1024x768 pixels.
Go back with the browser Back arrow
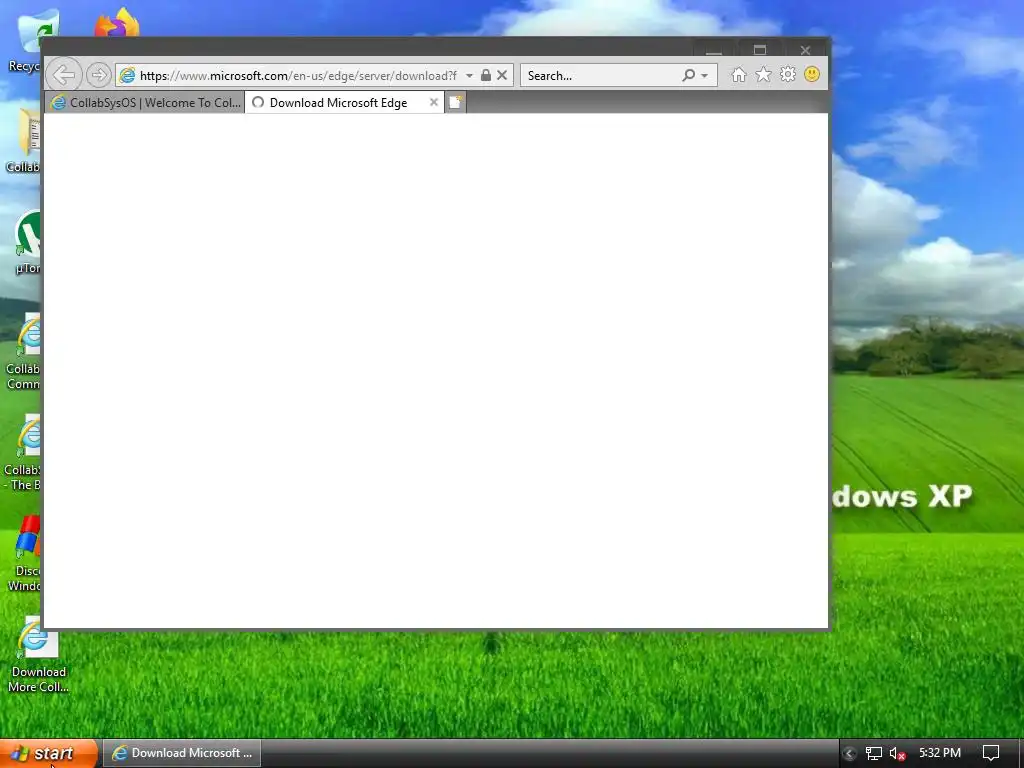pyautogui.click(x=64, y=75)
